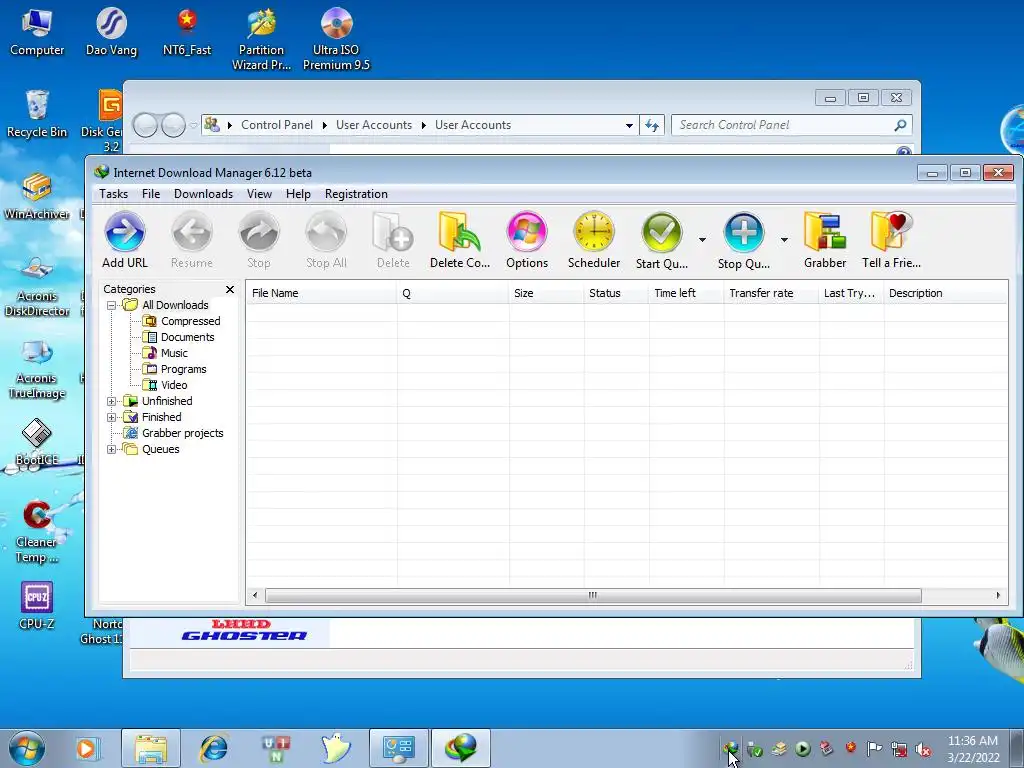The height and width of the screenshot is (768, 1024).
Task: Open IDM Options from the toolbar
Action: tap(527, 240)
